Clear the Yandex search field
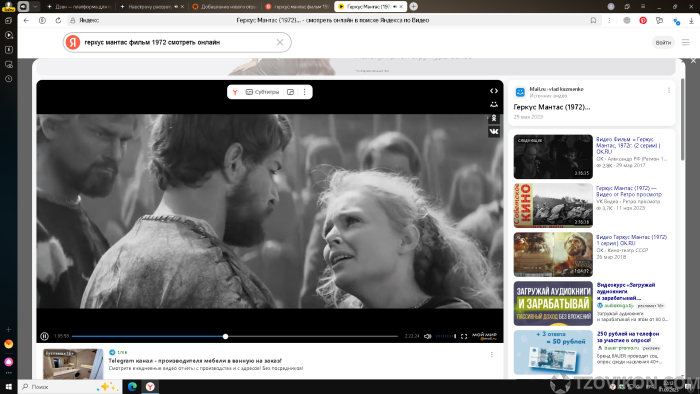The height and width of the screenshot is (394, 700). click(280, 42)
